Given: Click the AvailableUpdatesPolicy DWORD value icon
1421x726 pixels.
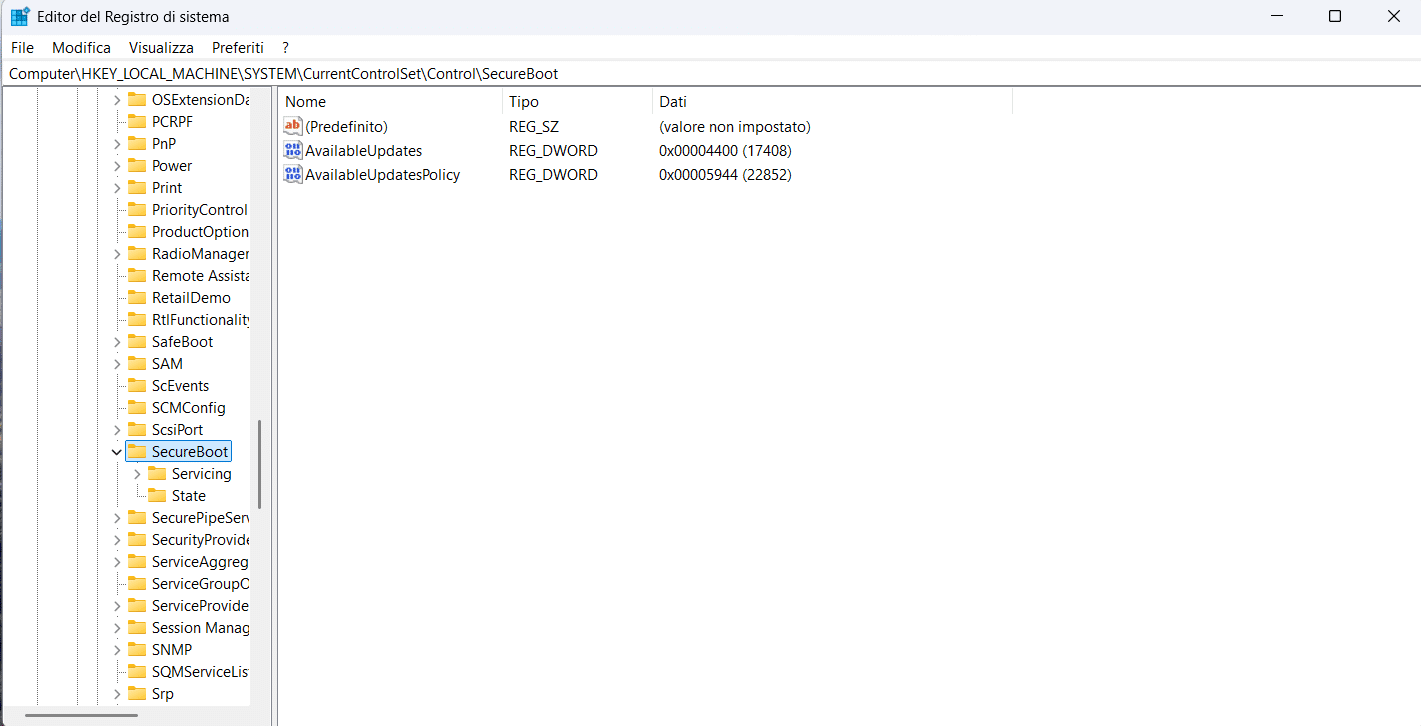Looking at the screenshot, I should coord(293,175).
